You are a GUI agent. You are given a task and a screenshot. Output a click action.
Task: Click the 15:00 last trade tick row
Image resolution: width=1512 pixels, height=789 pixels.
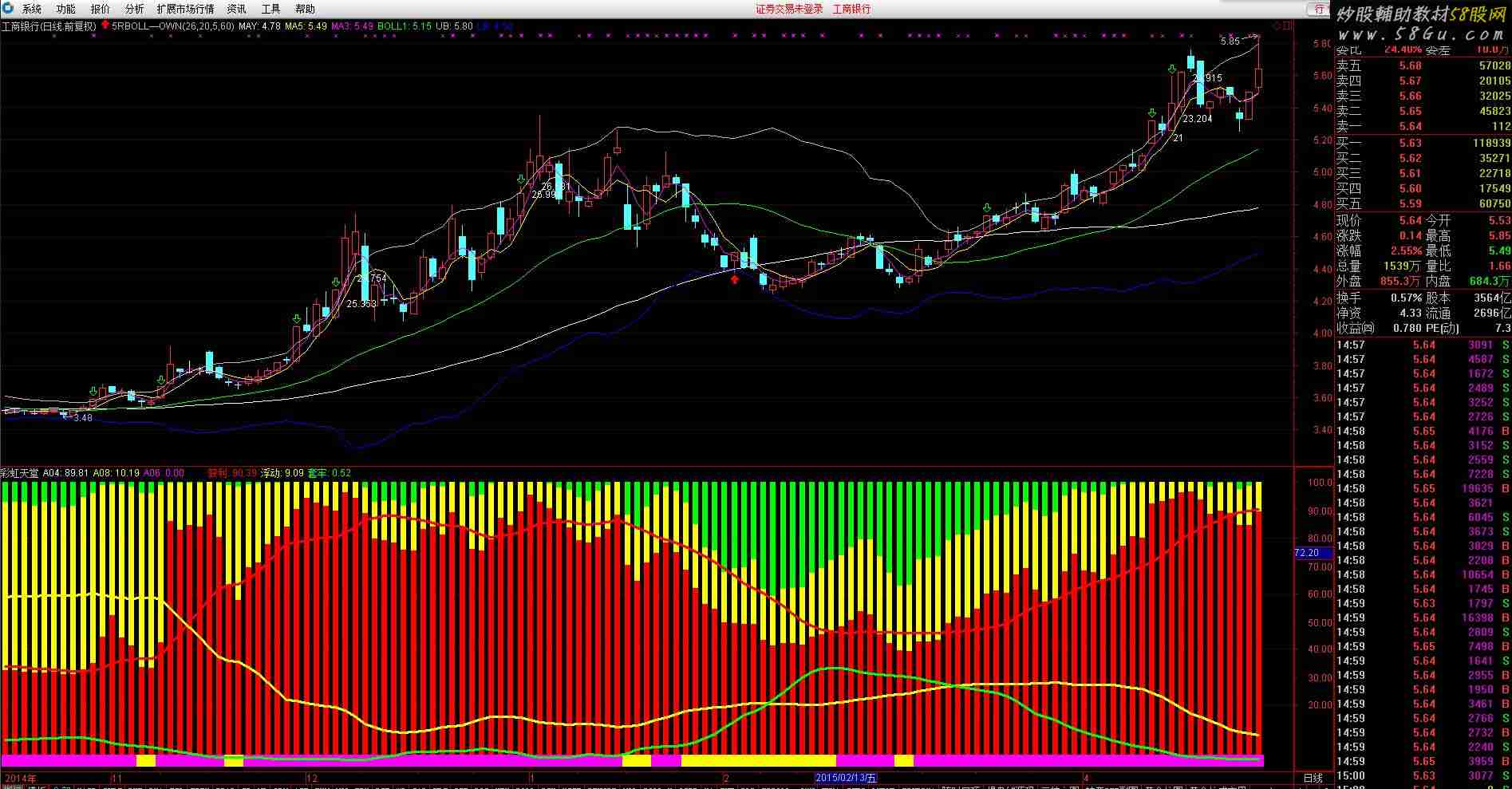coord(1423,775)
